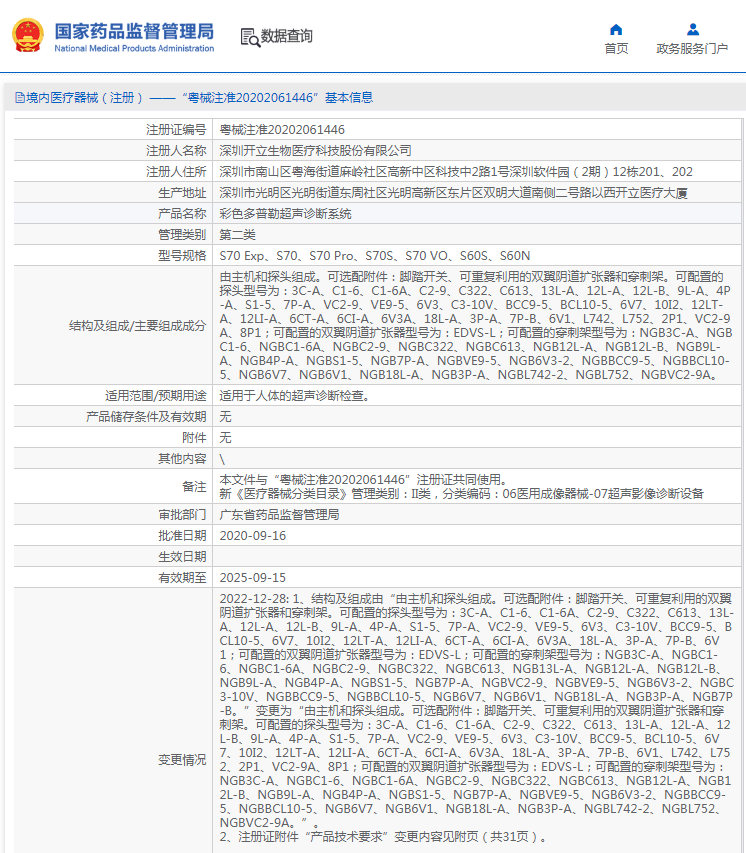The width and height of the screenshot is (746, 853).
Task: Click the national emblem logo
Action: tap(28, 35)
